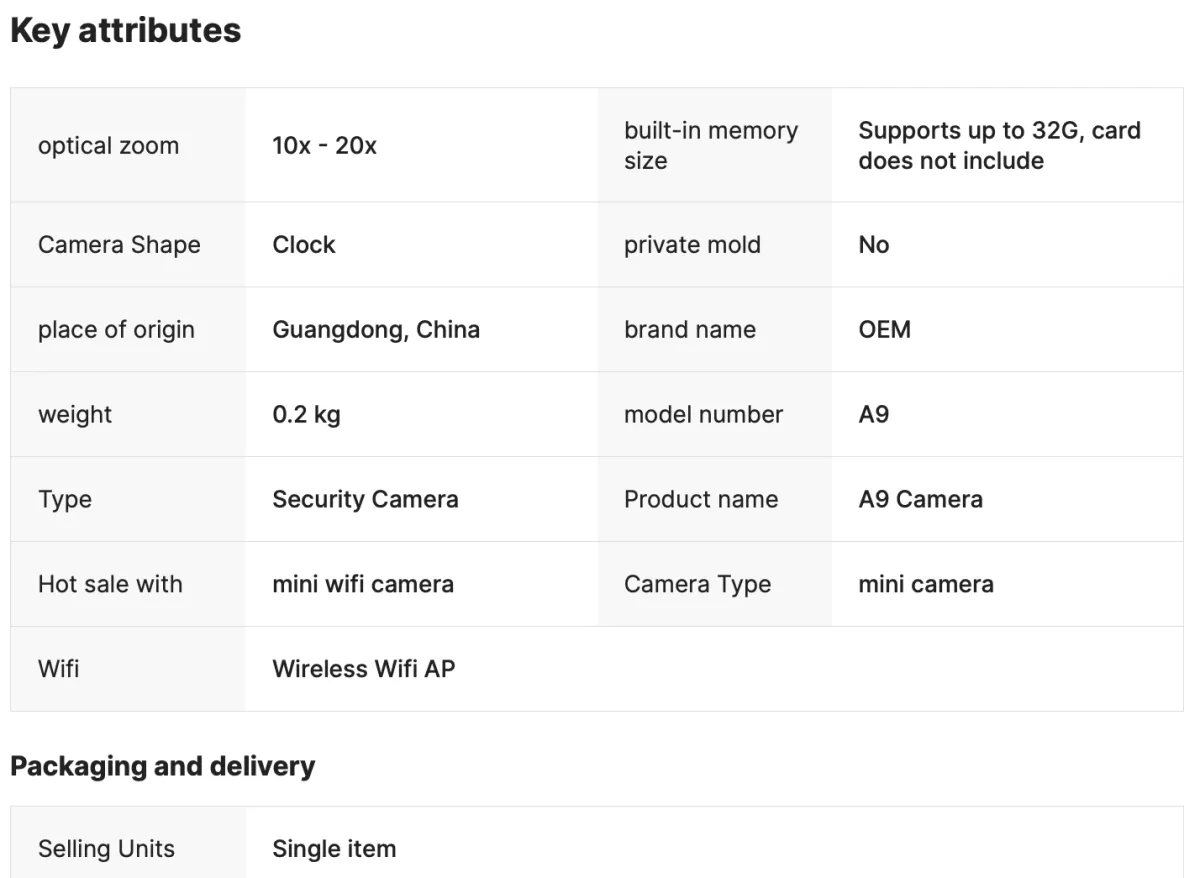
Task: Click the Wireless Wifi AP value
Action: (x=363, y=669)
